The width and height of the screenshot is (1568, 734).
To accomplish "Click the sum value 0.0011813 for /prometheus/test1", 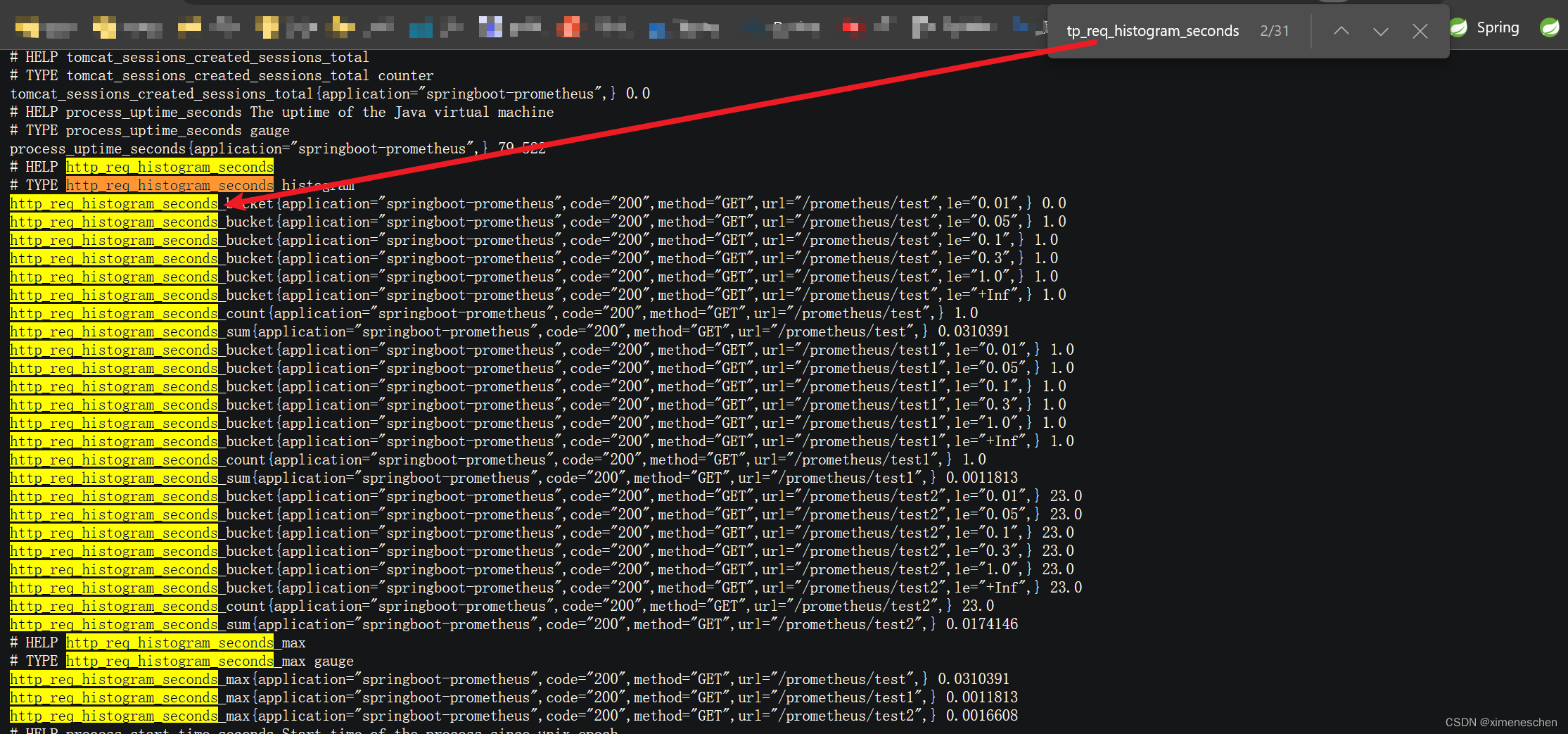I will [x=982, y=478].
